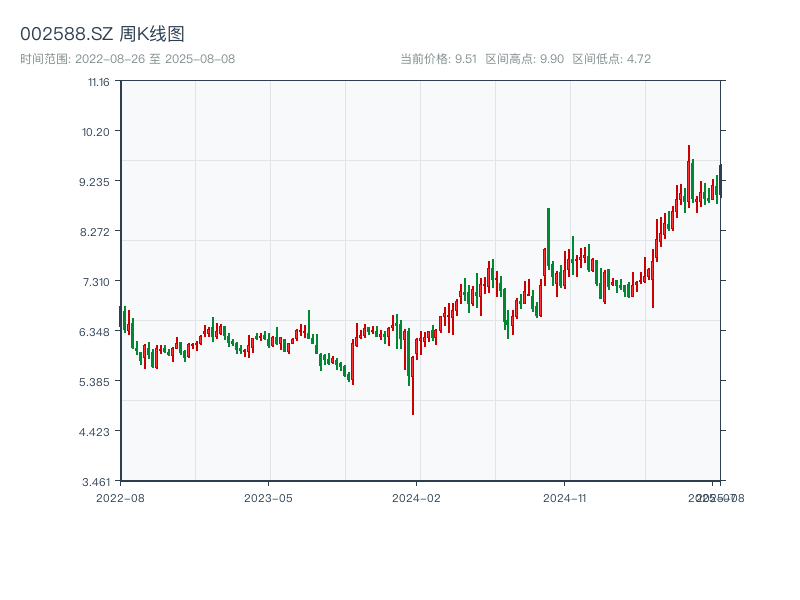Click the 2022-08 x-axis date label

point(120,497)
